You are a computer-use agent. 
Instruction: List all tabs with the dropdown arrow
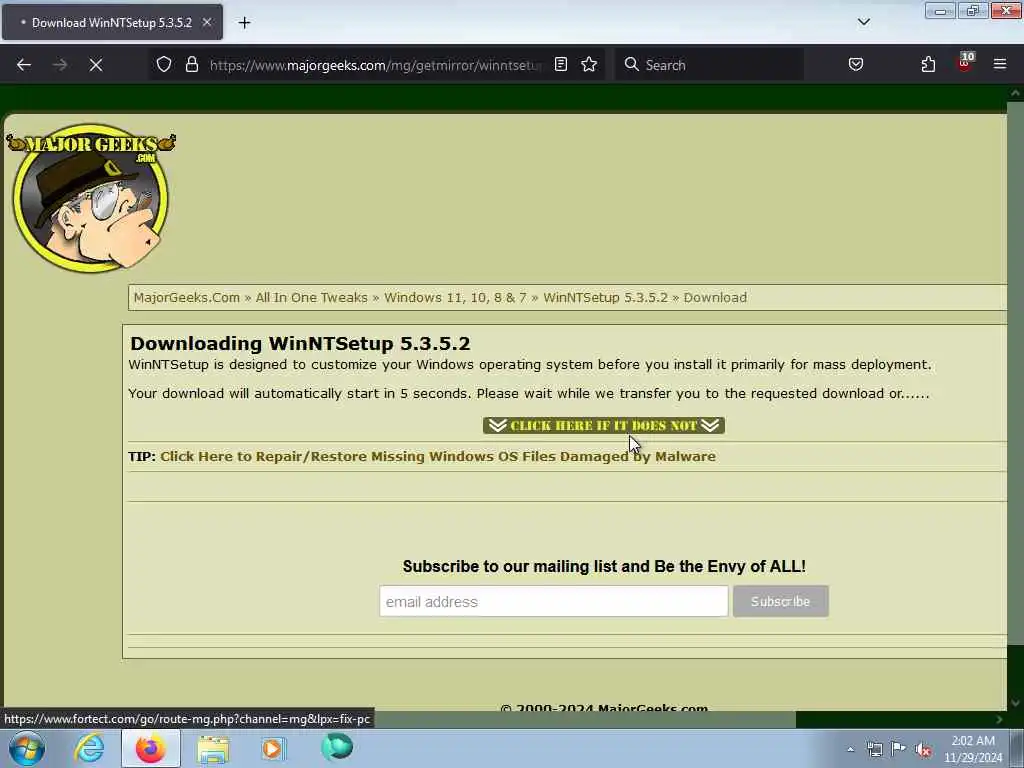pyautogui.click(x=863, y=22)
